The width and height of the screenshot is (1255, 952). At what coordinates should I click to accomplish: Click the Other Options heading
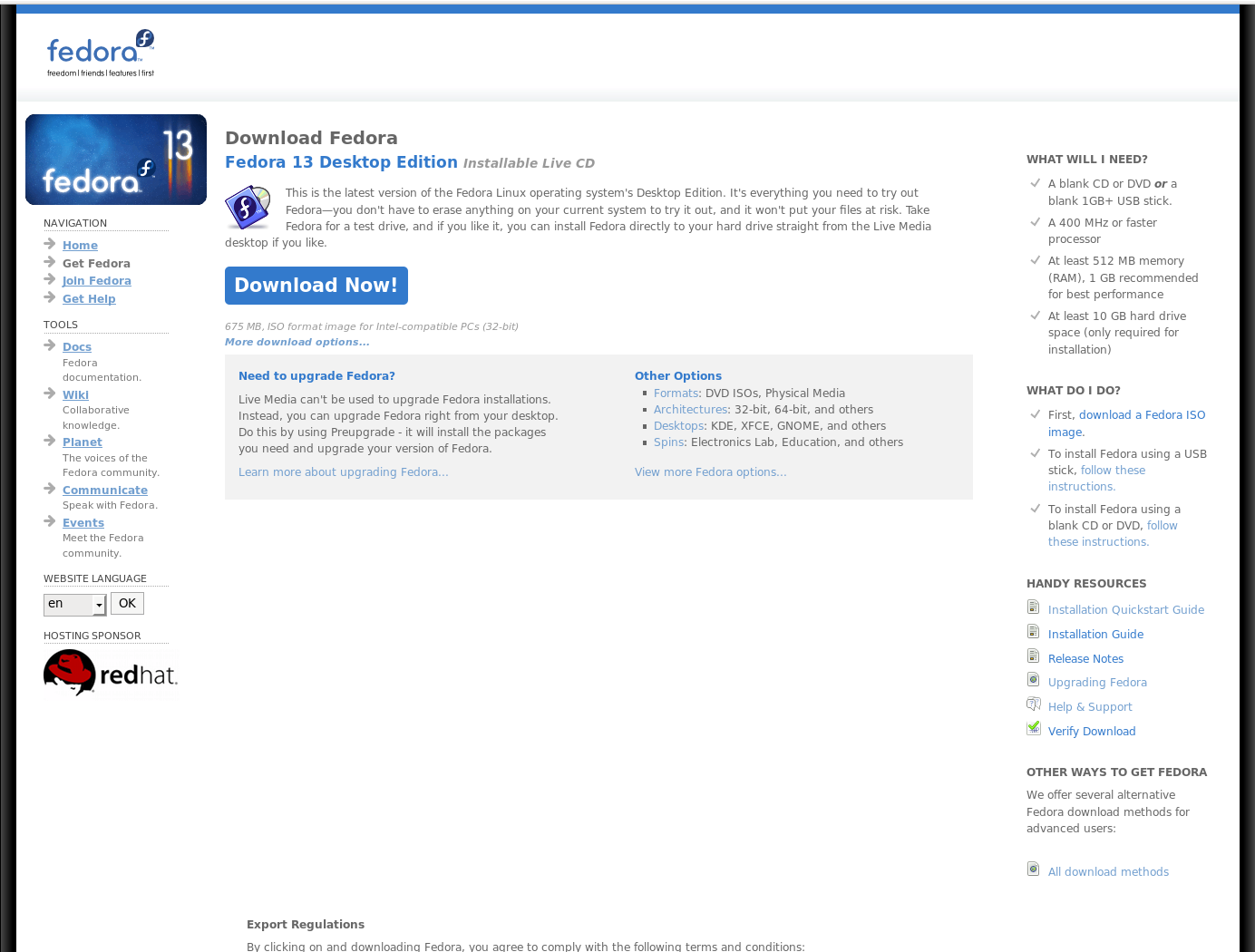tap(678, 376)
